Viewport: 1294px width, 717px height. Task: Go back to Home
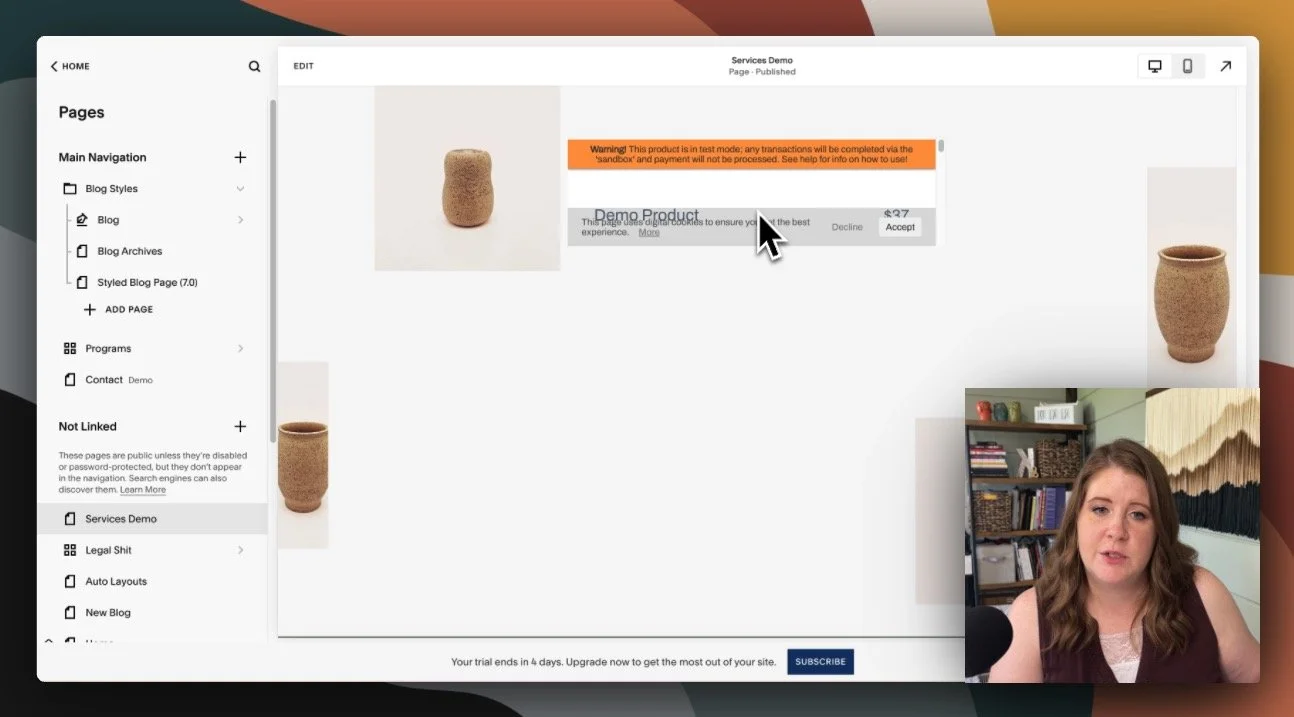pos(70,66)
